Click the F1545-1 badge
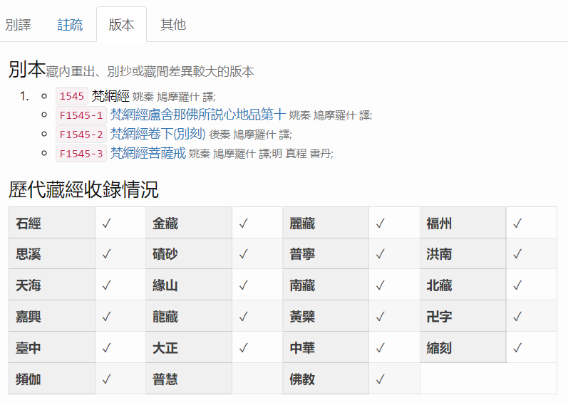Image resolution: width=568 pixels, height=406 pixels. (81, 115)
